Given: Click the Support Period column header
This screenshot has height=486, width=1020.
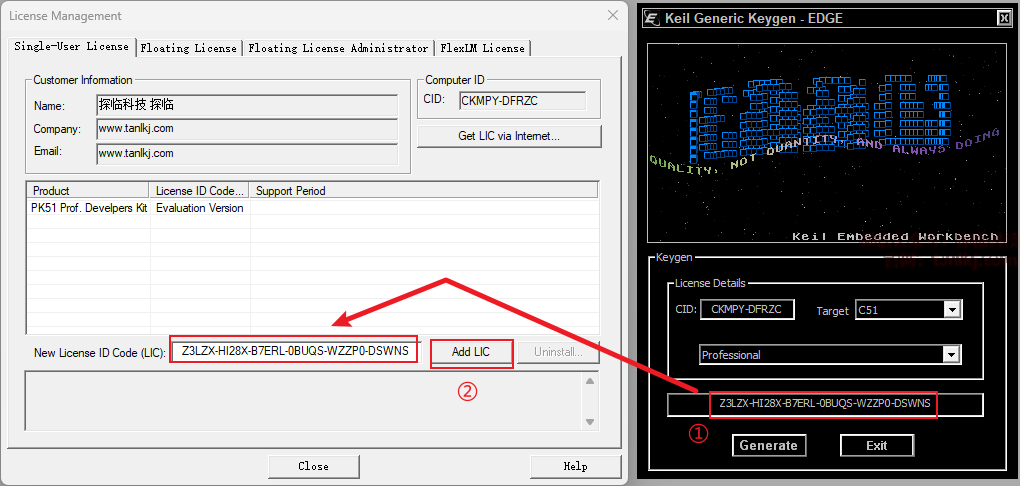Looking at the screenshot, I should coord(423,191).
